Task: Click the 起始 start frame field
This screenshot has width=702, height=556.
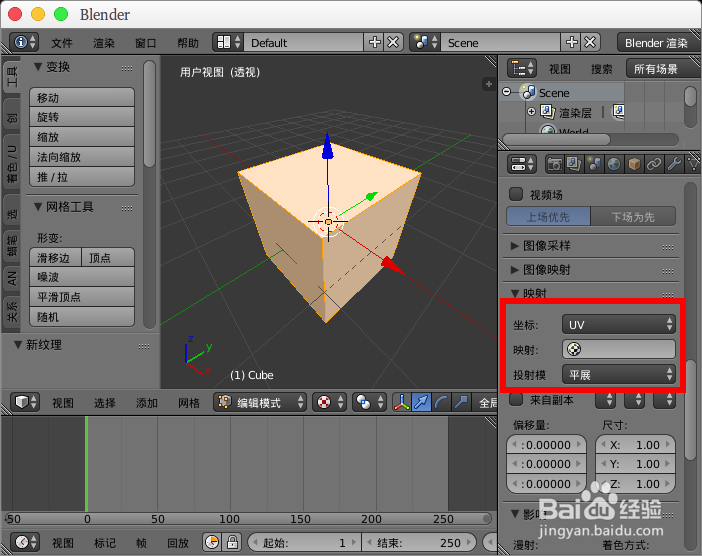Action: tap(304, 542)
